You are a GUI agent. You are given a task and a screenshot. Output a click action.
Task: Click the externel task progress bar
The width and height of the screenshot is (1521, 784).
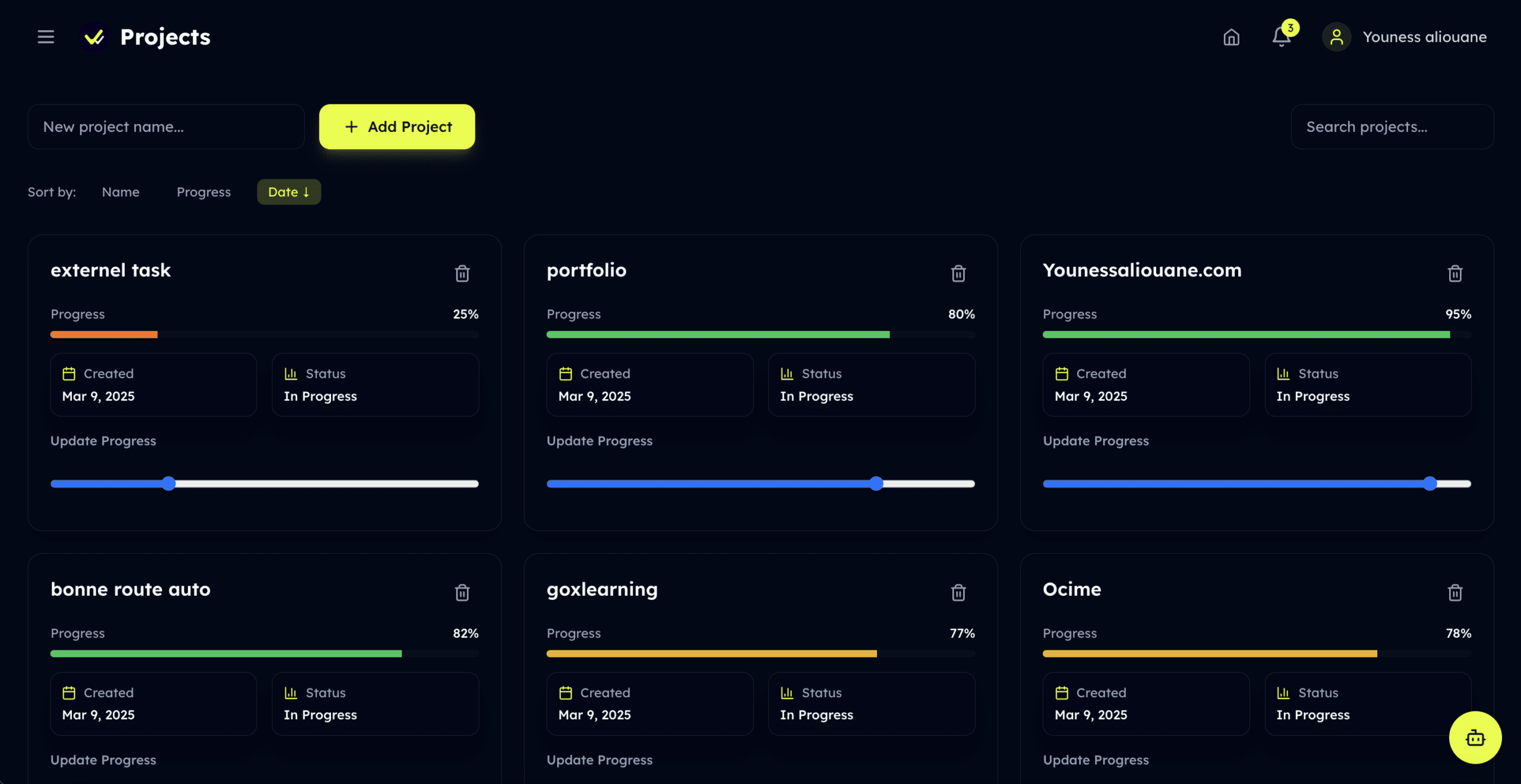[264, 334]
